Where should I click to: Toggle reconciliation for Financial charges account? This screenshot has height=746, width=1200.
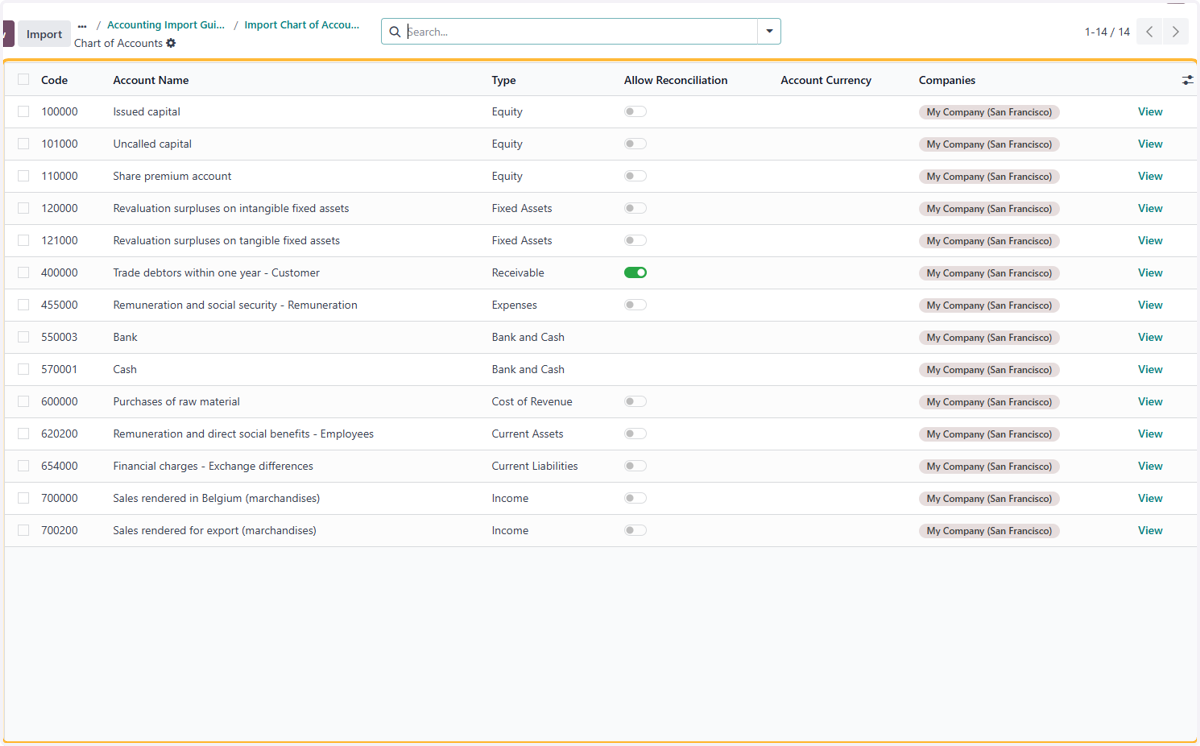pyautogui.click(x=635, y=466)
